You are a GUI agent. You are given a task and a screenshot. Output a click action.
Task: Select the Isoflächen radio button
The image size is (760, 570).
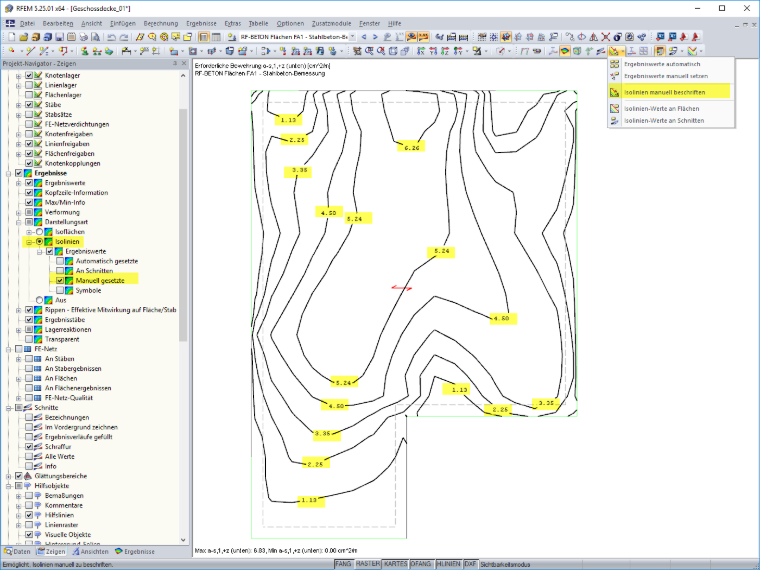(39, 232)
